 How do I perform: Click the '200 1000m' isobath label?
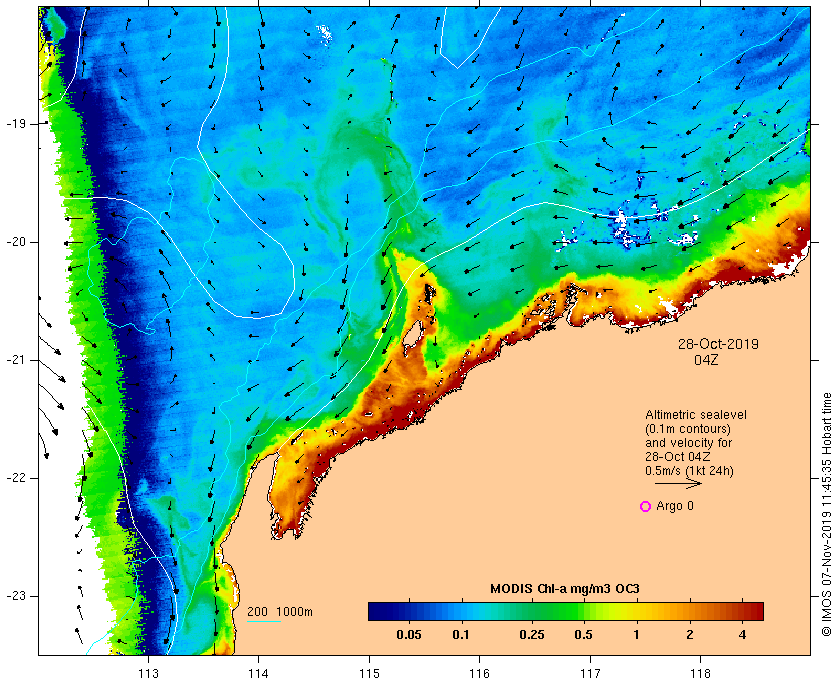click(280, 612)
